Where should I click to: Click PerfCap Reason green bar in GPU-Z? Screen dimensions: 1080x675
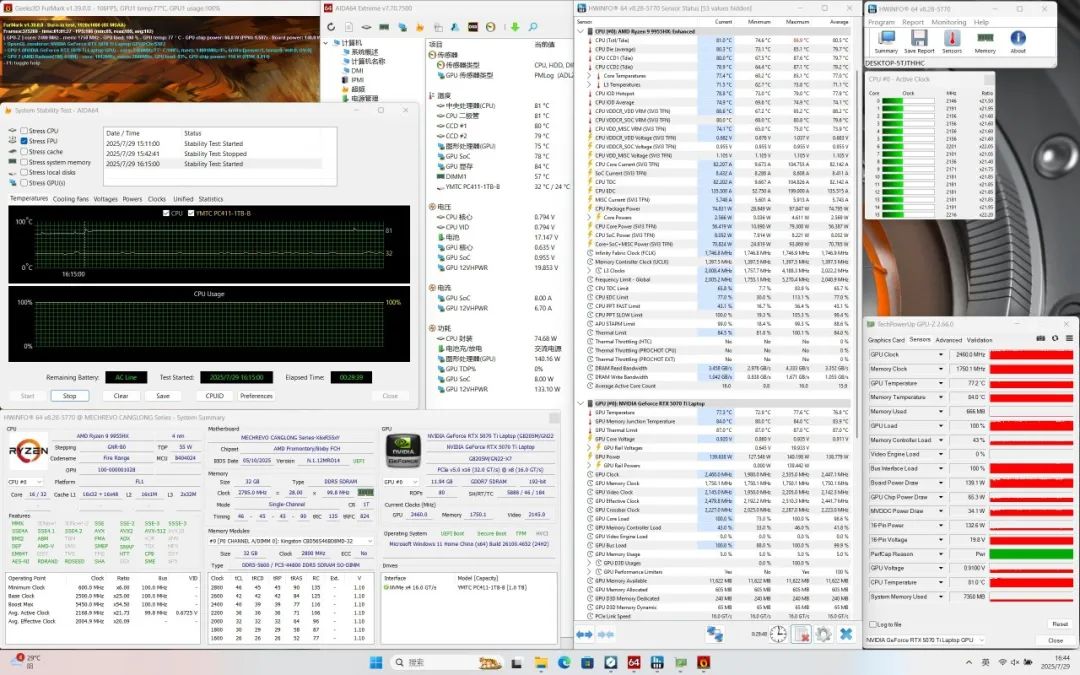[x=1031, y=554]
